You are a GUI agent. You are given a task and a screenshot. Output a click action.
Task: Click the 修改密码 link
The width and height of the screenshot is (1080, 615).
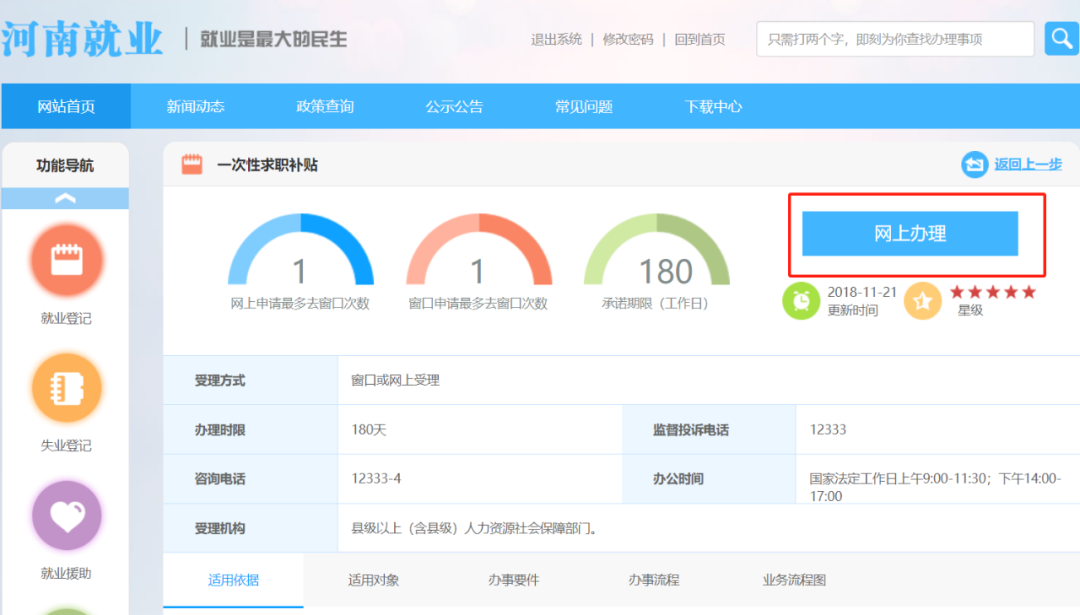click(x=627, y=39)
